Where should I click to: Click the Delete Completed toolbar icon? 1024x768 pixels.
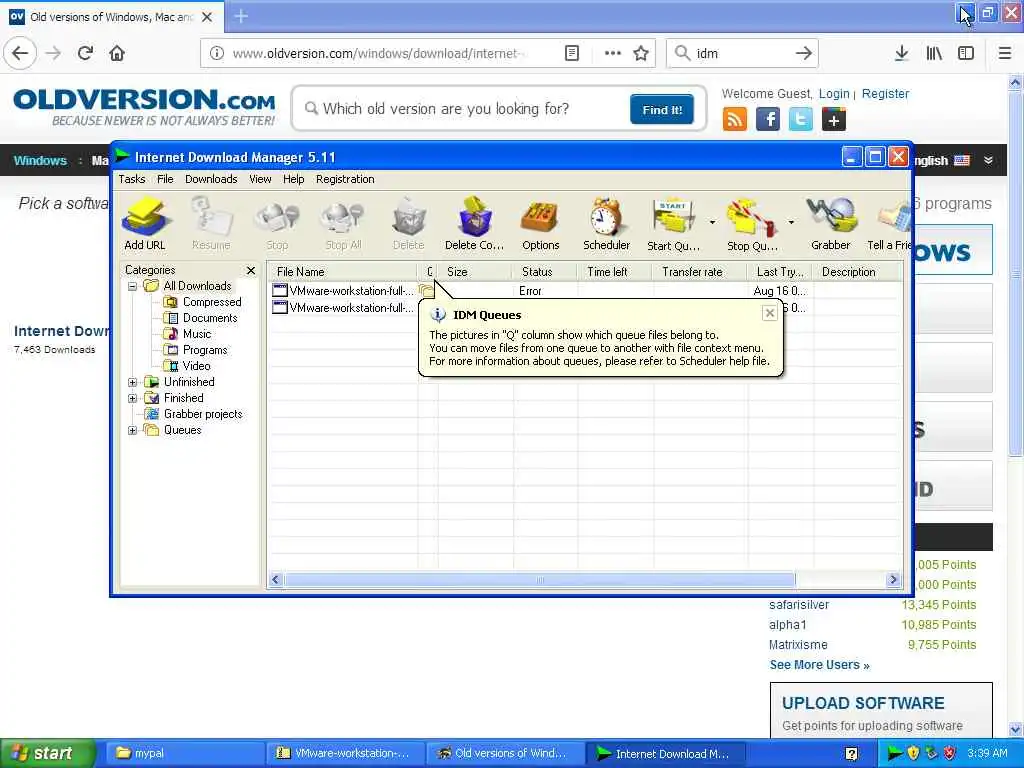[x=474, y=224]
